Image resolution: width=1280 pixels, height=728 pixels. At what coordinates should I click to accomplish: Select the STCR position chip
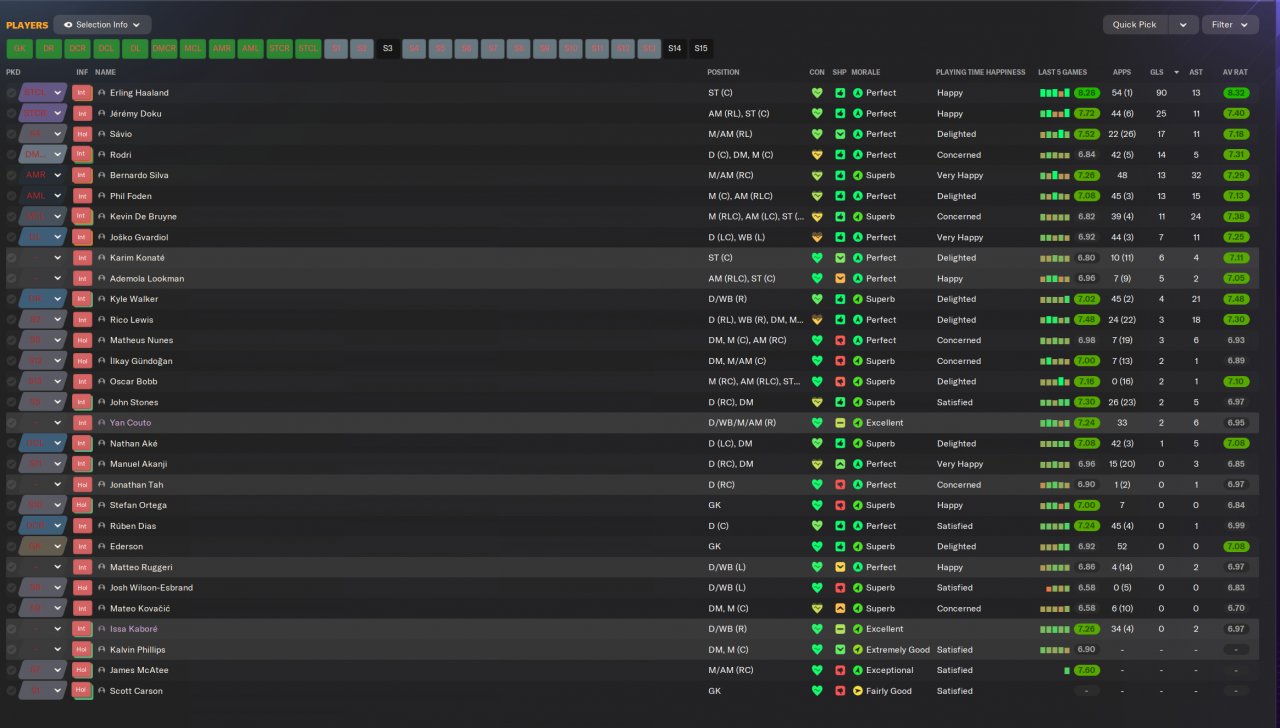click(279, 48)
